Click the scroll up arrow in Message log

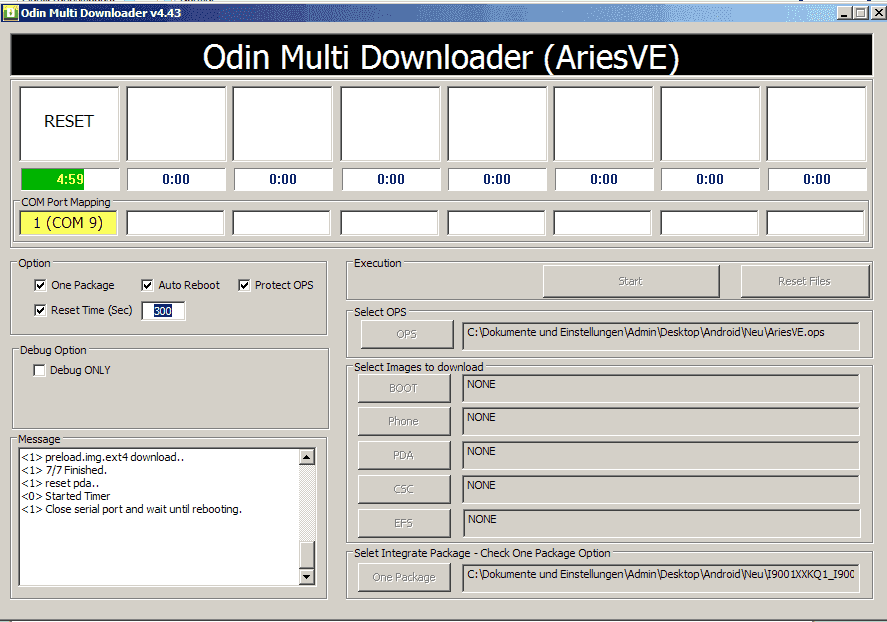tap(307, 457)
